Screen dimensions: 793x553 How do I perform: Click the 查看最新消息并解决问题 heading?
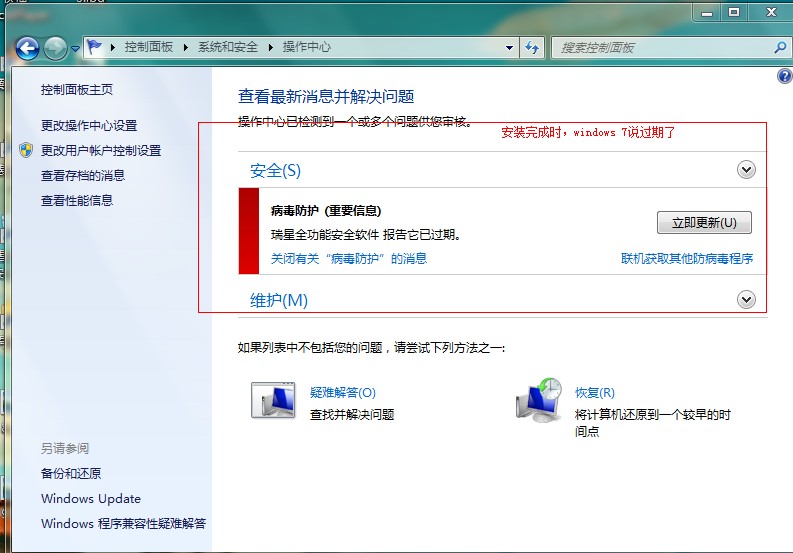[326, 96]
